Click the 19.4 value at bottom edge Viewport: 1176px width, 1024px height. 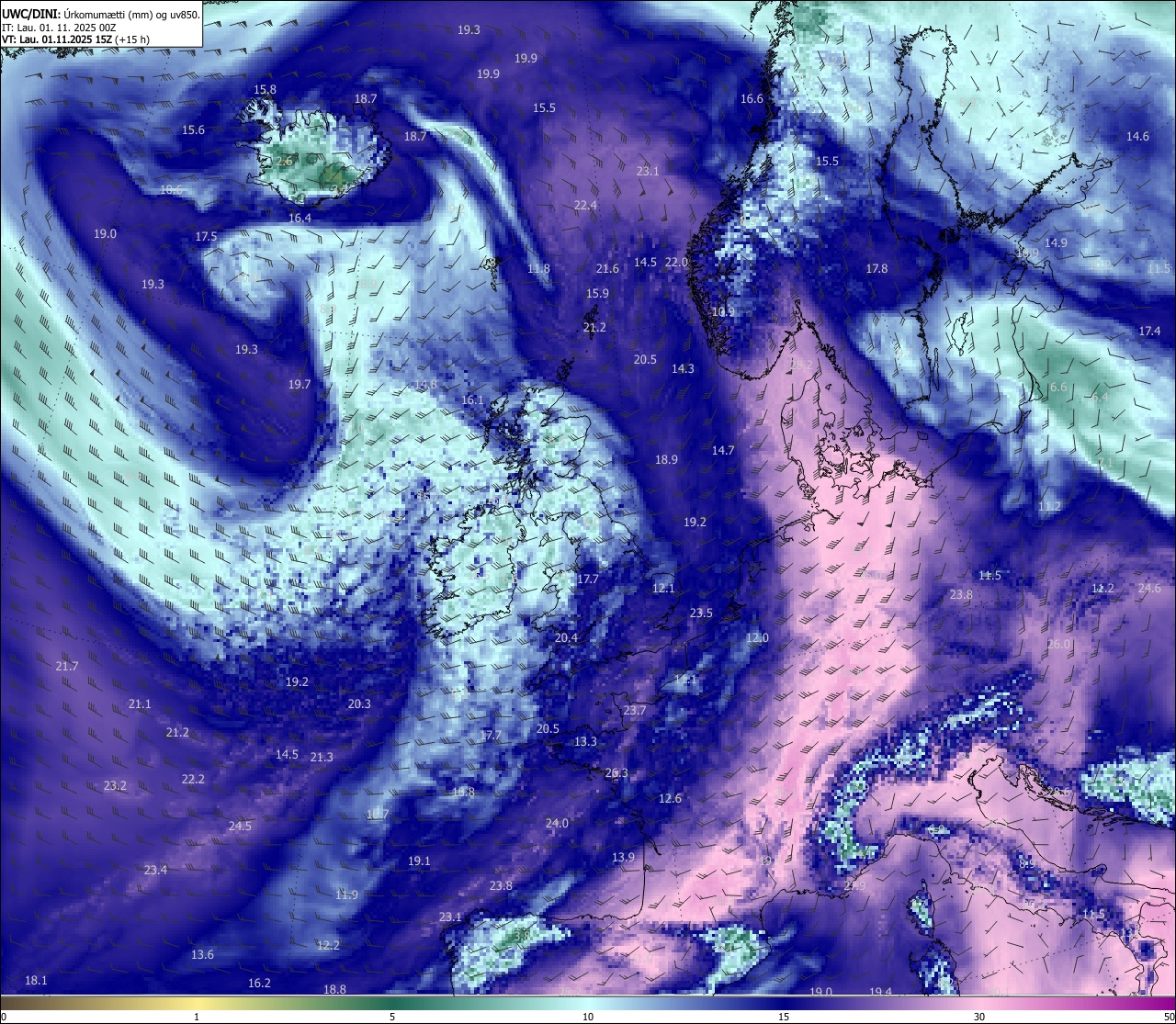880,992
